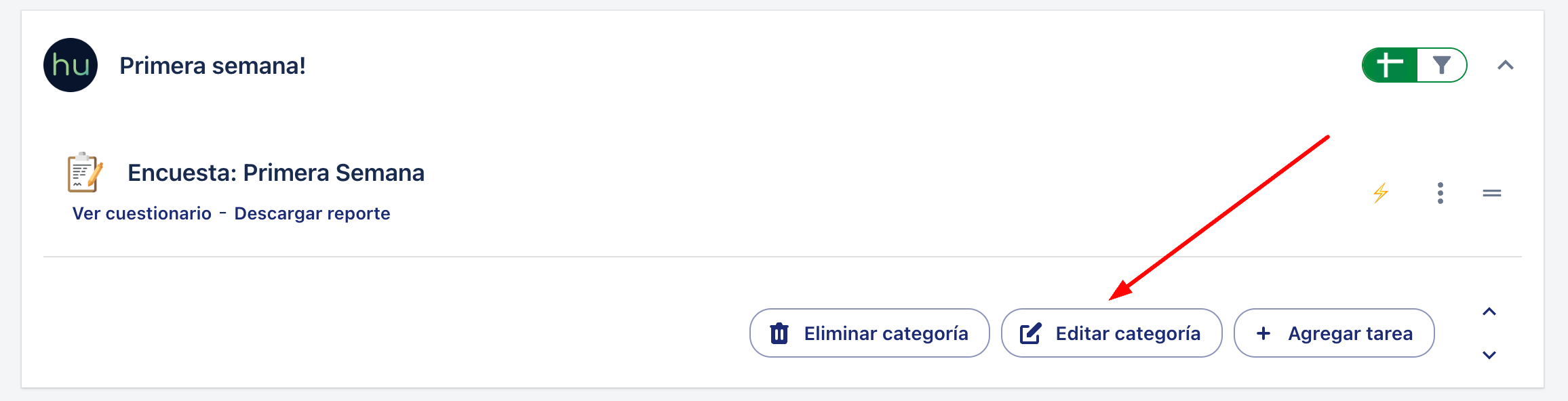Click the hu logo avatar
The image size is (1568, 401).
(71, 65)
